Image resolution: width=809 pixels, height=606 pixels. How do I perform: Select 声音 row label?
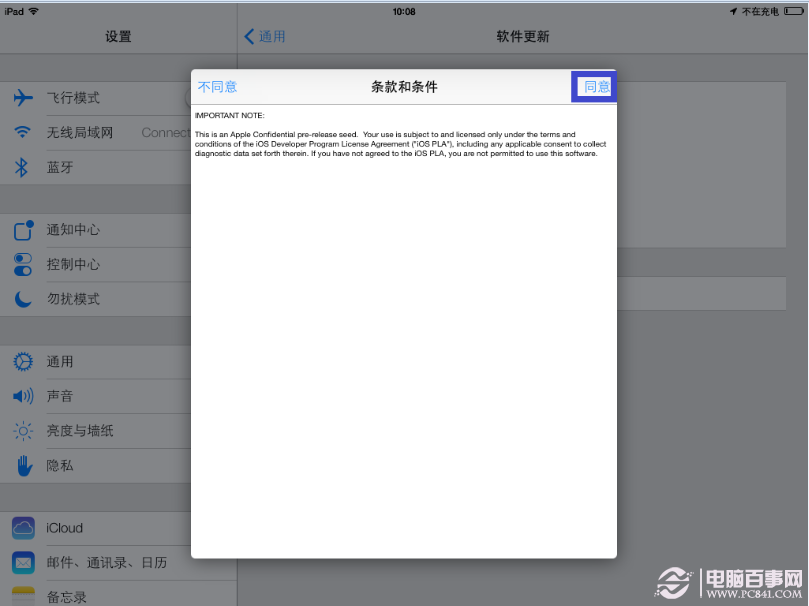click(x=60, y=396)
